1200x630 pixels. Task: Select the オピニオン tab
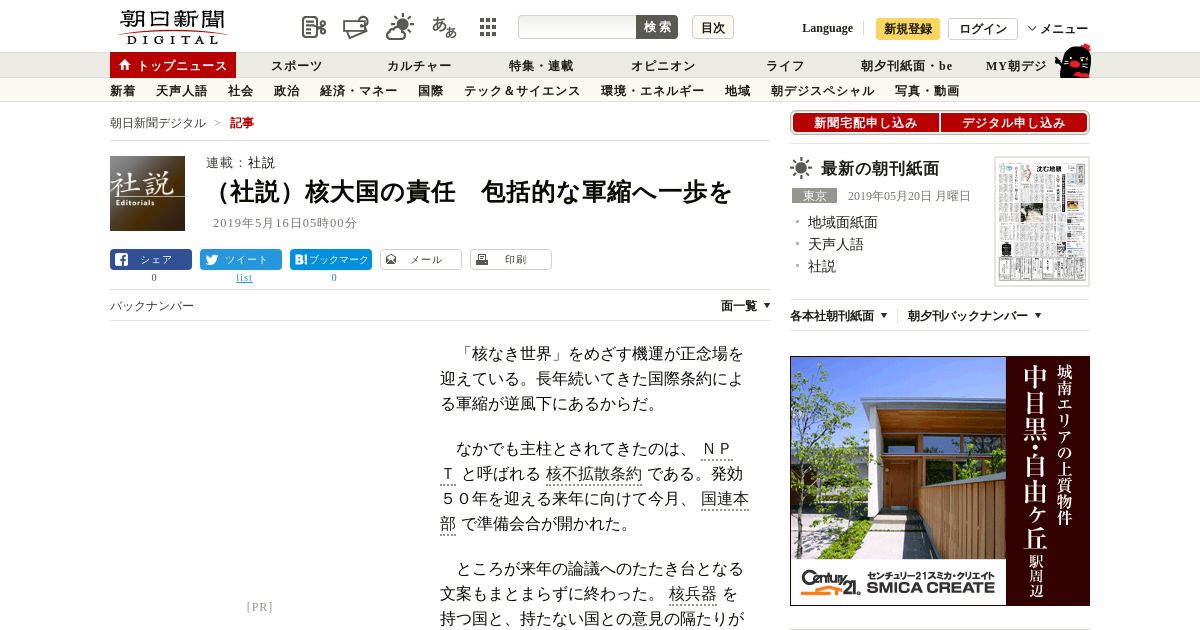(663, 66)
